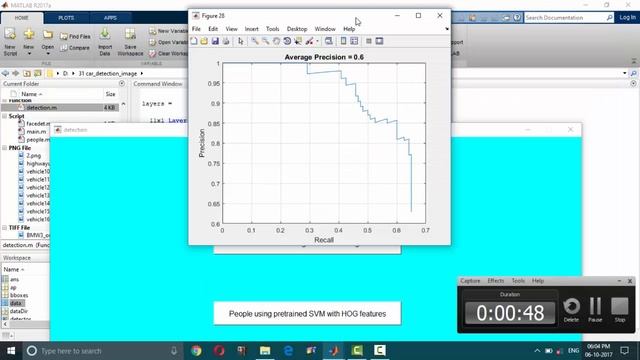
Task: Open the Desktop menu in Figure 28
Action: 297,29
